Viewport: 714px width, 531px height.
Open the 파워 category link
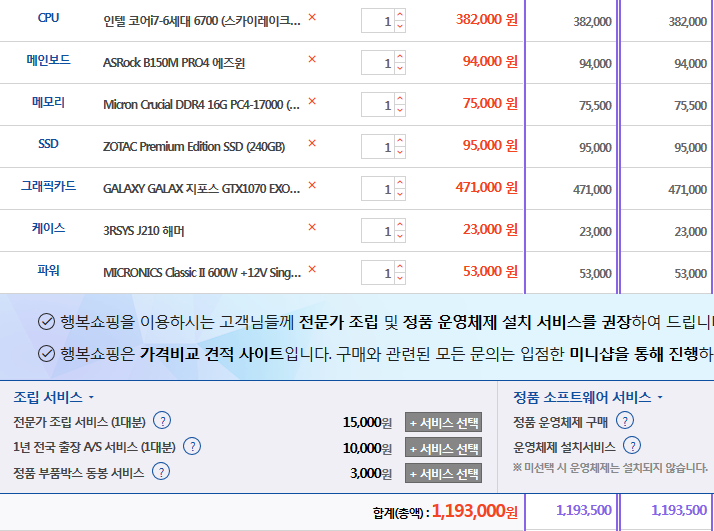point(48,270)
